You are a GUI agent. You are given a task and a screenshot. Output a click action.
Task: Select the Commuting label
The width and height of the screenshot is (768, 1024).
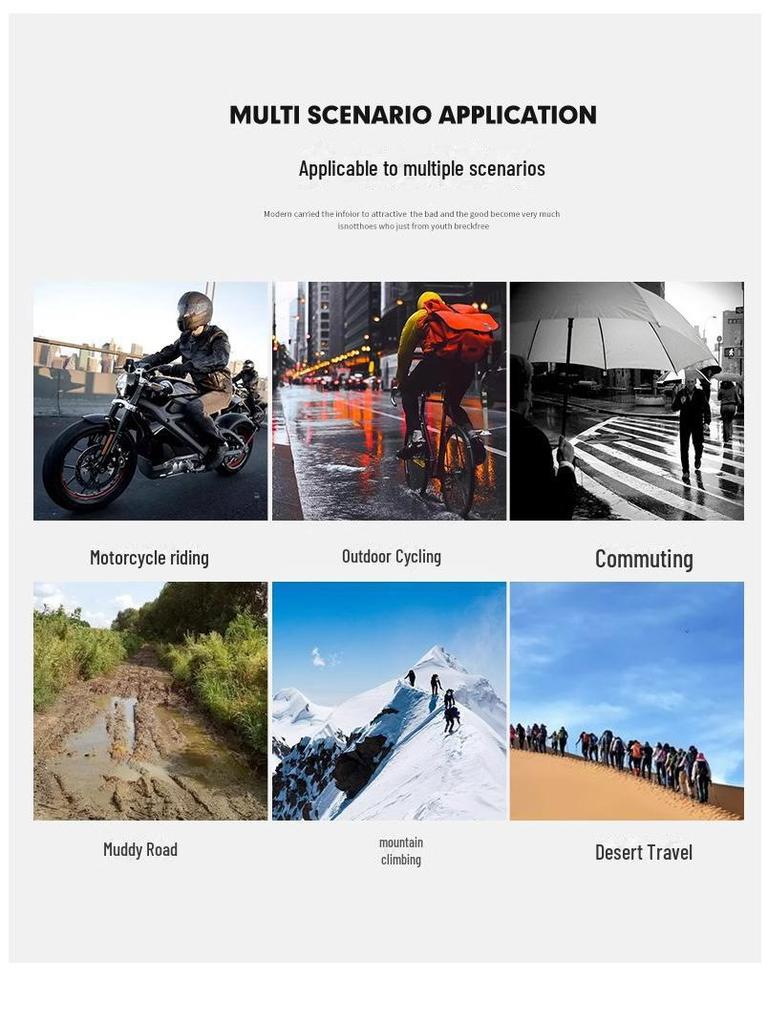coord(644,559)
